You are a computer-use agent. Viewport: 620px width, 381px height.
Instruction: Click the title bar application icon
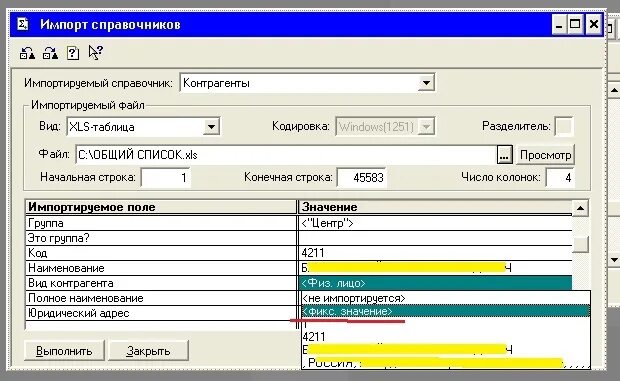click(23, 25)
